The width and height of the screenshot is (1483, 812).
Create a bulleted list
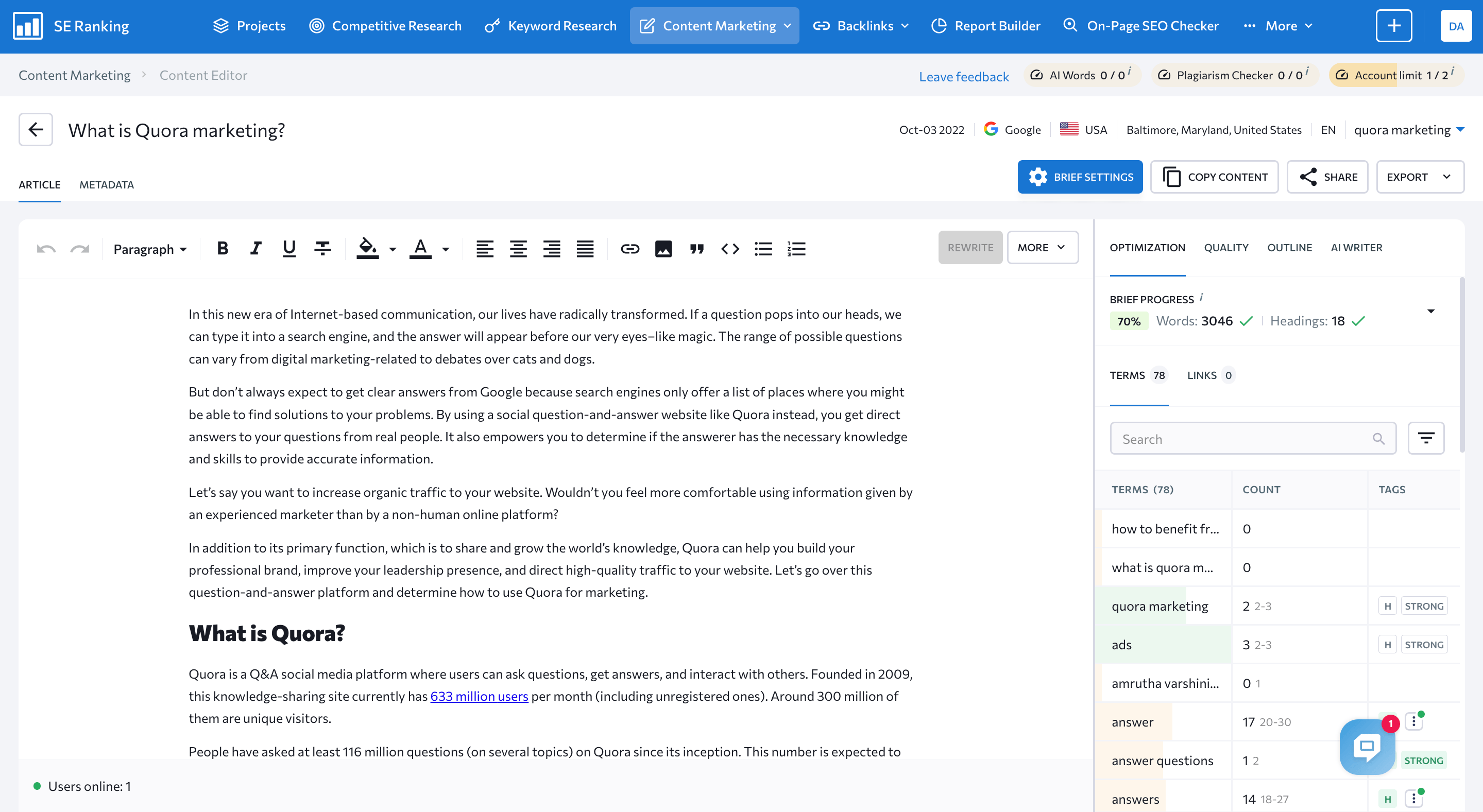click(763, 249)
